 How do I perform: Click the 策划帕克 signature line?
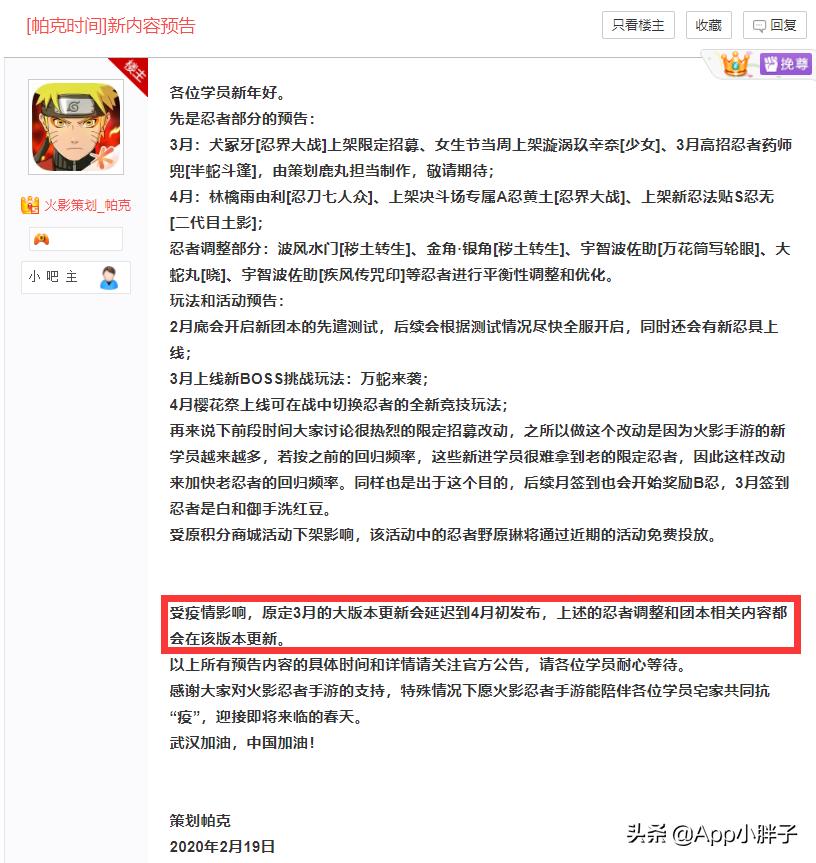tap(200, 820)
